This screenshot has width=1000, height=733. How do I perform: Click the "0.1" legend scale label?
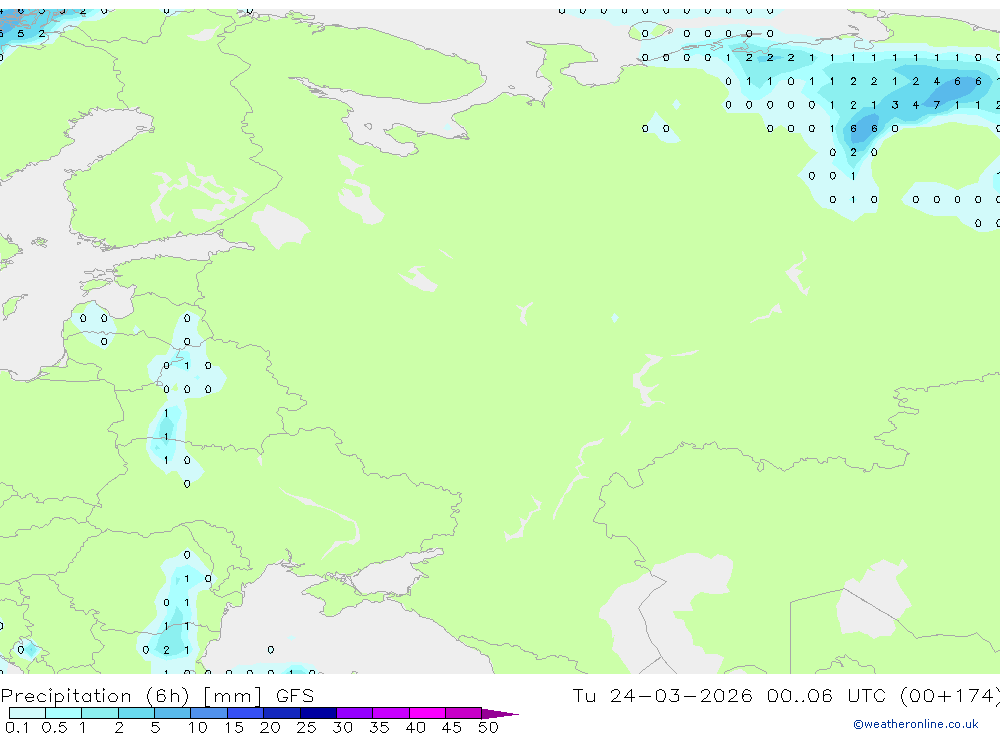(17, 727)
